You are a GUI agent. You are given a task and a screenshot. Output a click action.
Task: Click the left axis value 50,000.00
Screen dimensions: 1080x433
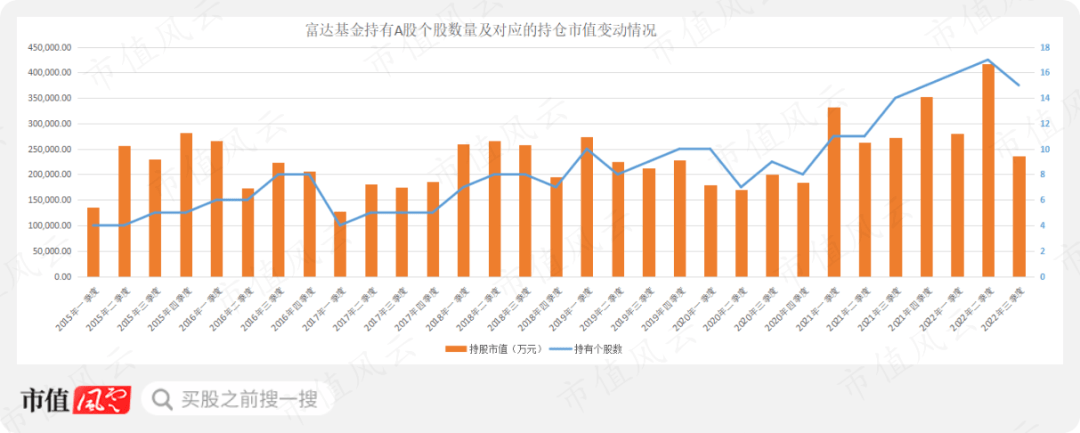pyautogui.click(x=52, y=251)
